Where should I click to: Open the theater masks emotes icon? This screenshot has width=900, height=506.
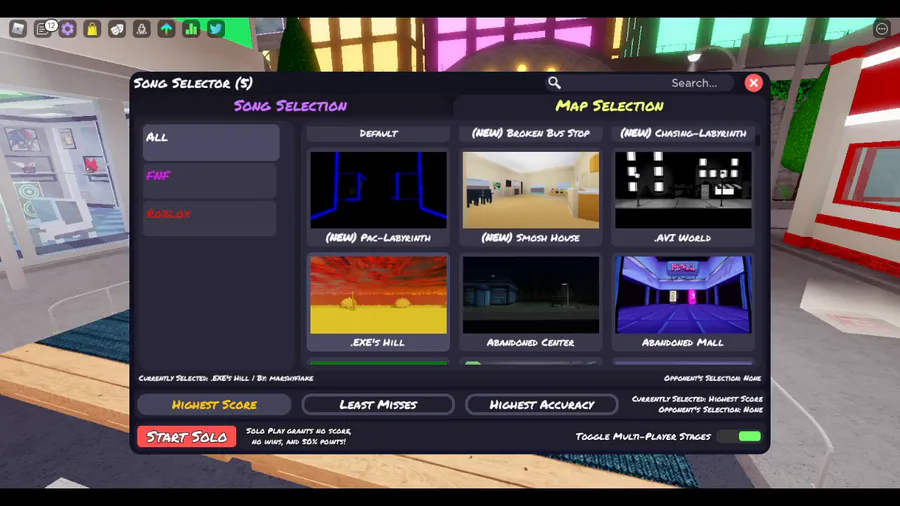pyautogui.click(x=117, y=29)
